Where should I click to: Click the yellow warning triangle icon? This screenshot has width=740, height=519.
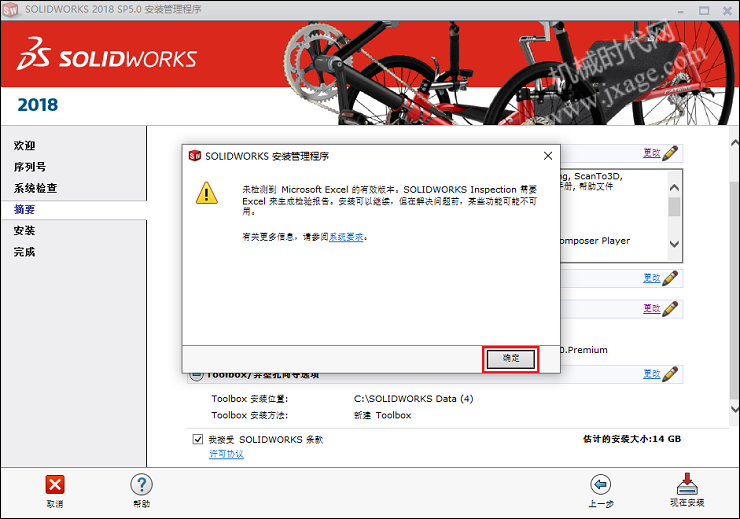[x=207, y=193]
